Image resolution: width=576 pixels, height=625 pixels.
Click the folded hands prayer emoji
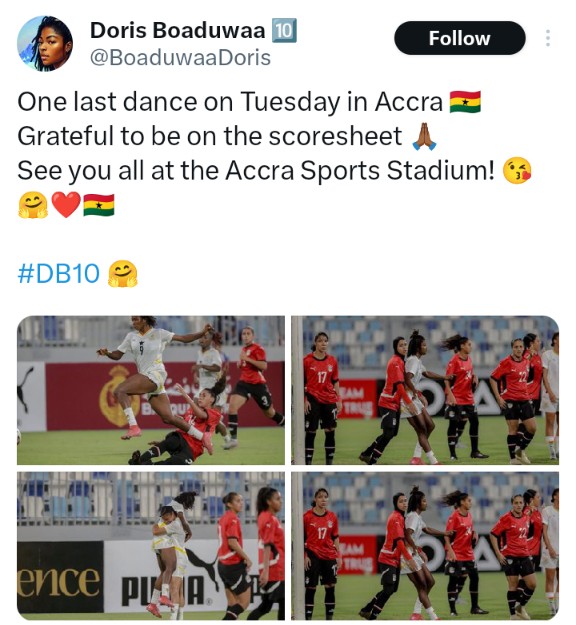tap(424, 136)
